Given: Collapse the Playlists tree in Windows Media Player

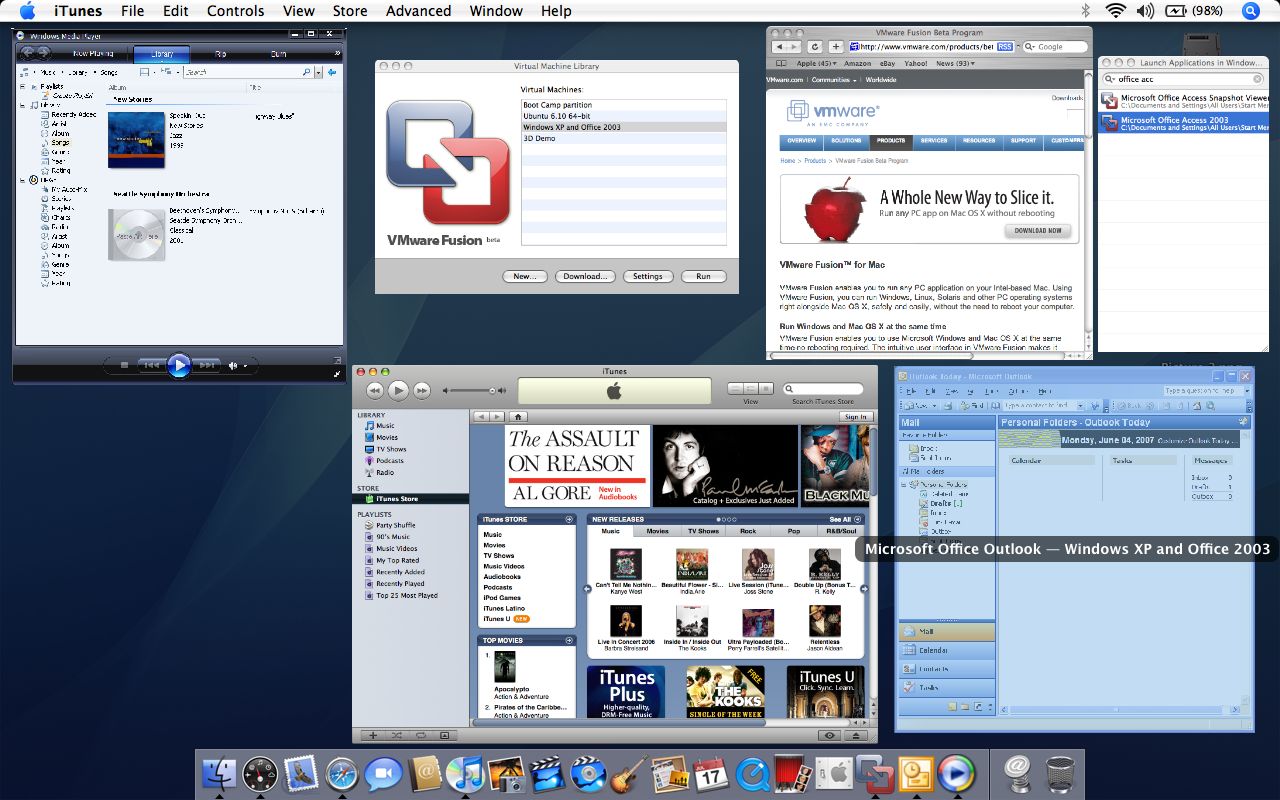Looking at the screenshot, I should coord(23,86).
